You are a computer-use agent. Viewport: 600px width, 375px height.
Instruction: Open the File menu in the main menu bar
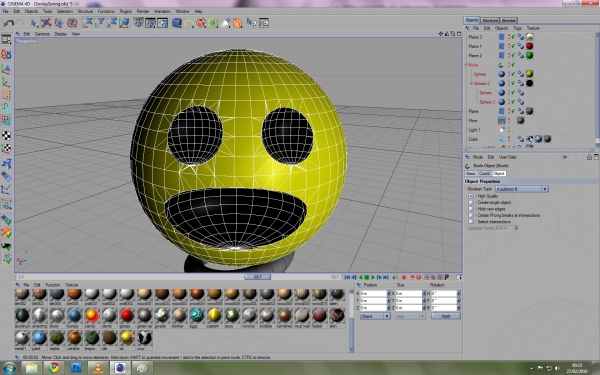5,11
